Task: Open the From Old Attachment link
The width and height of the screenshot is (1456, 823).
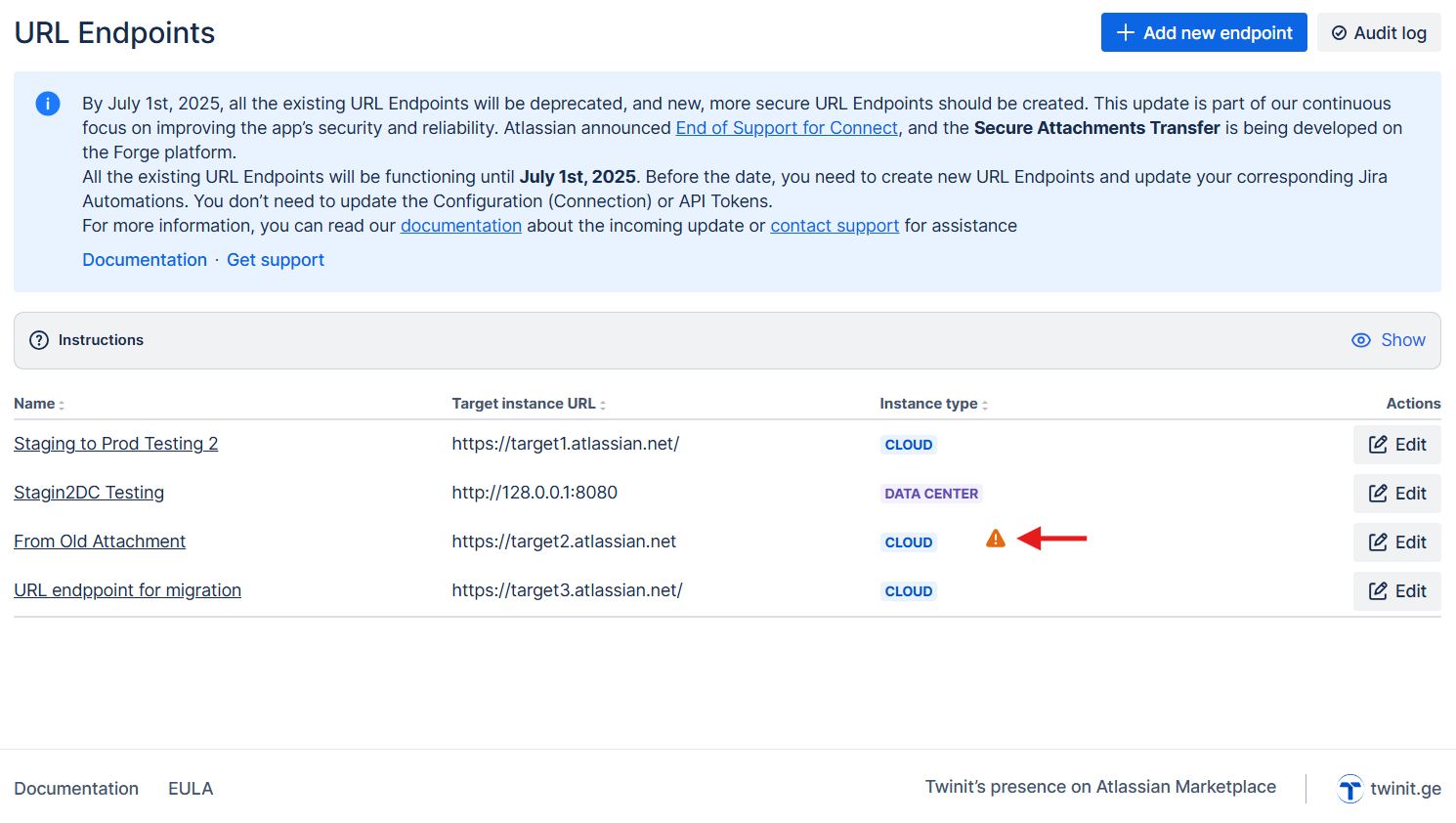Action: pyautogui.click(x=100, y=541)
